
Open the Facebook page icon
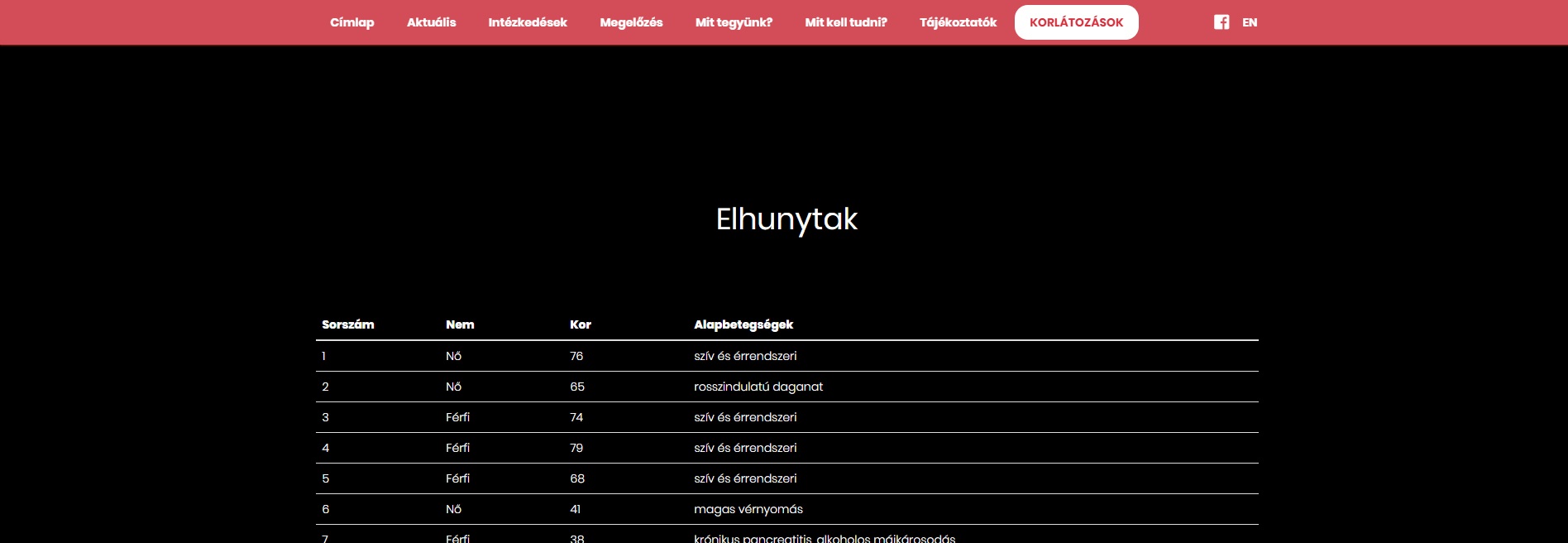pyautogui.click(x=1221, y=22)
